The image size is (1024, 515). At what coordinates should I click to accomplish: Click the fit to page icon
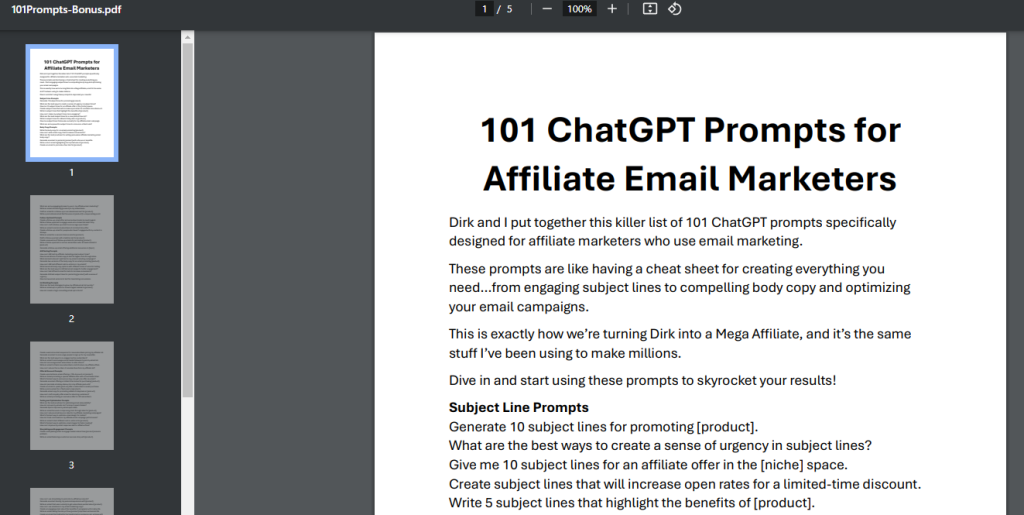pos(649,9)
